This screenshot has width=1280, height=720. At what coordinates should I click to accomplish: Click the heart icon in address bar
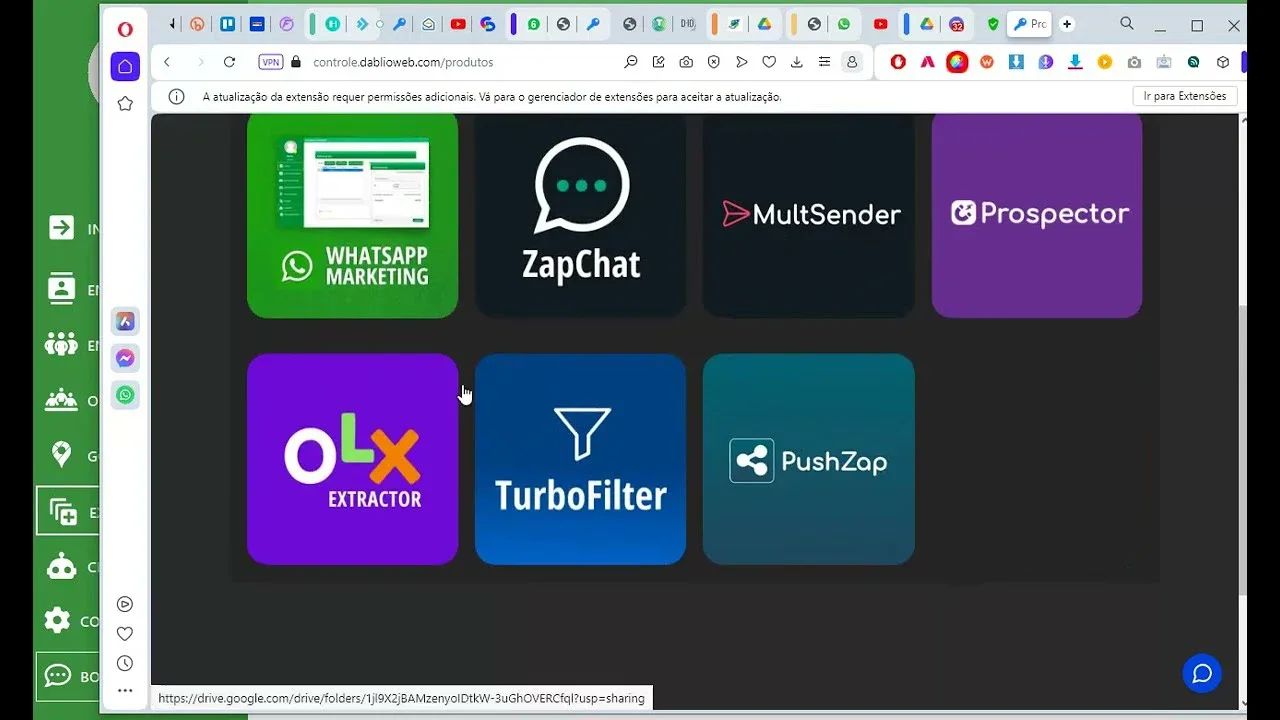[769, 62]
